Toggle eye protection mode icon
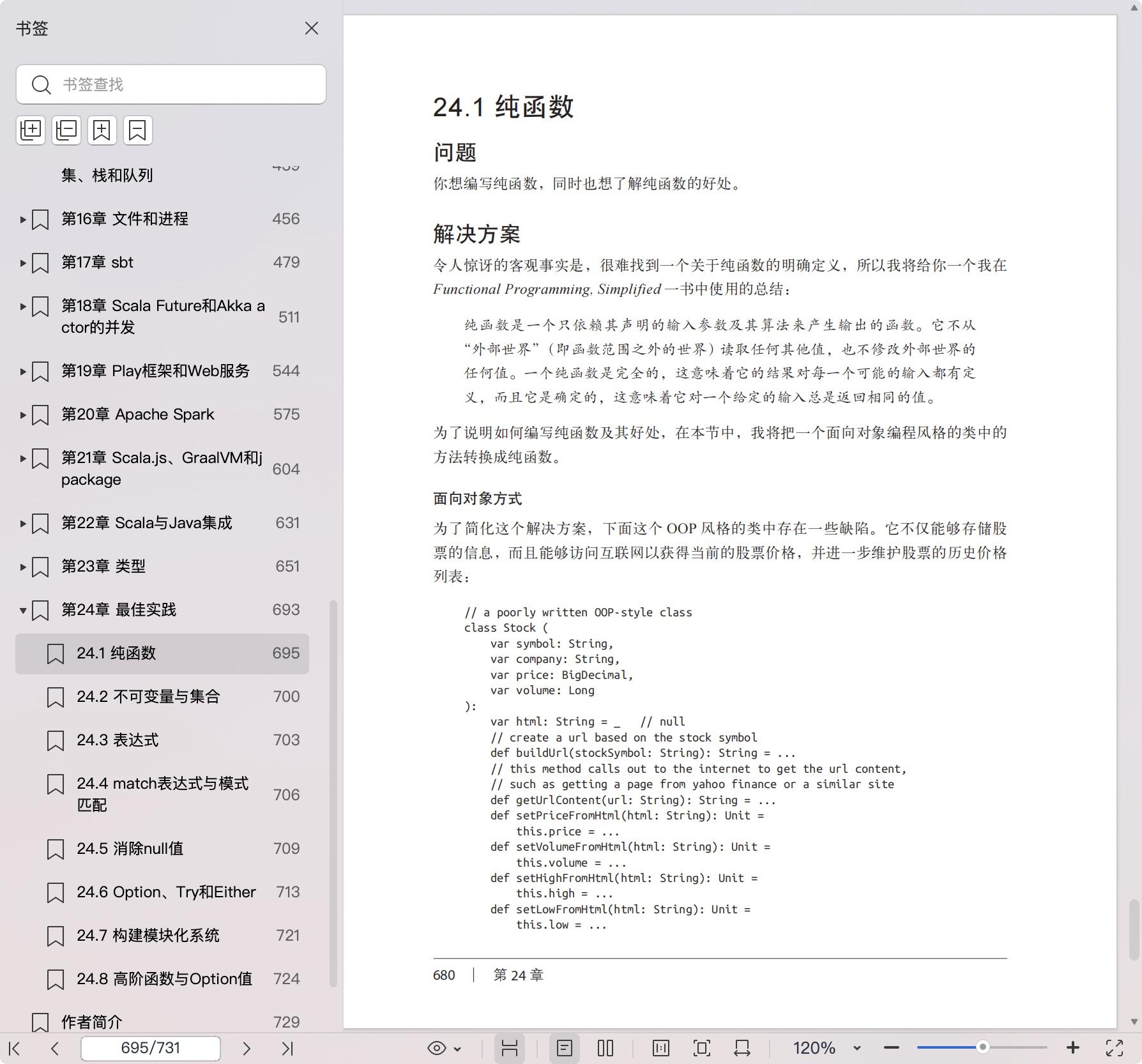1142x1064 pixels. click(x=437, y=1048)
